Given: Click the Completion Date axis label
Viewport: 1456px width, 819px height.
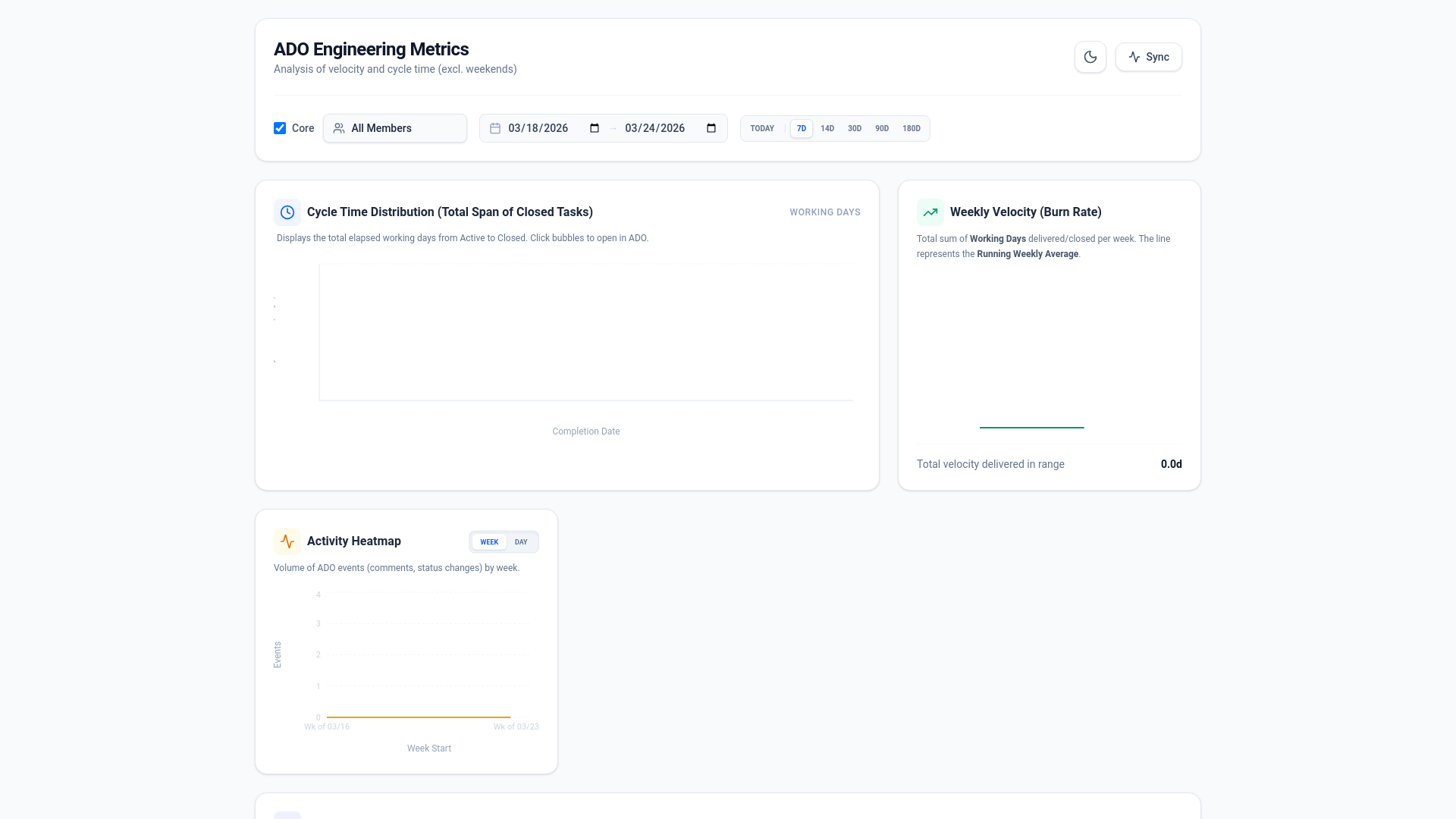Looking at the screenshot, I should tap(585, 431).
